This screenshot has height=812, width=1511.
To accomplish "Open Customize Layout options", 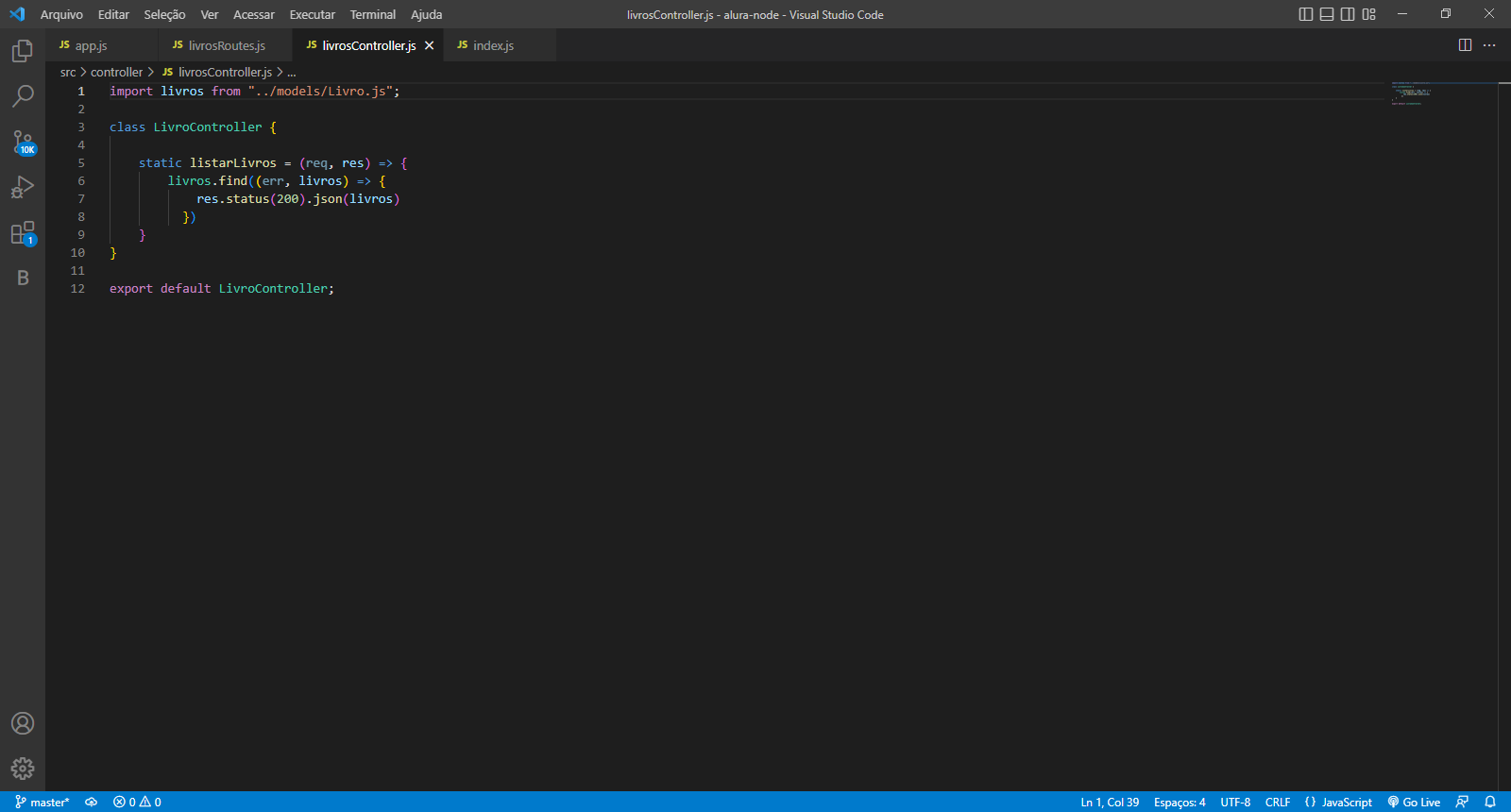I will coord(1369,14).
